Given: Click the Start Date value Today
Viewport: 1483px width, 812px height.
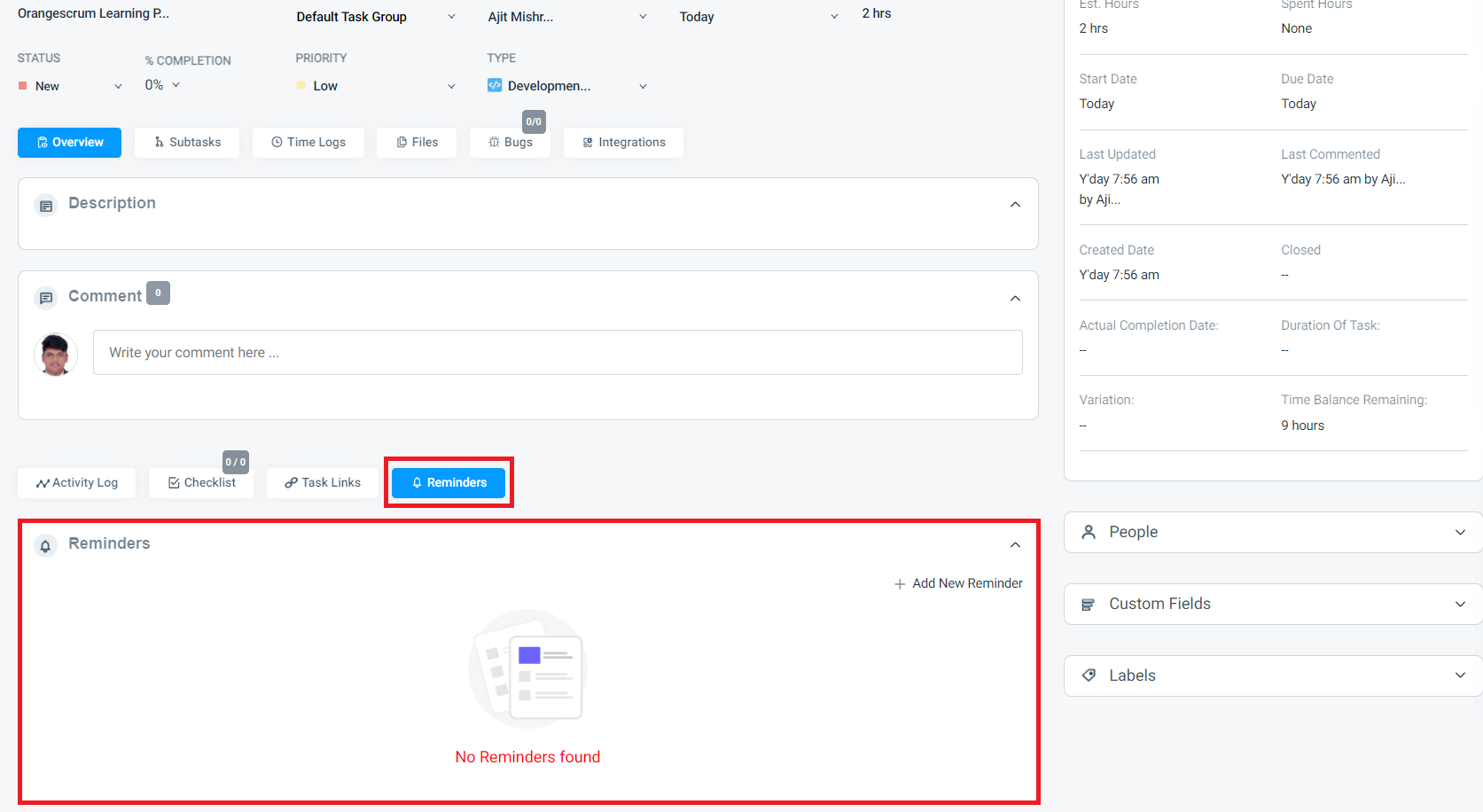Looking at the screenshot, I should [1097, 104].
